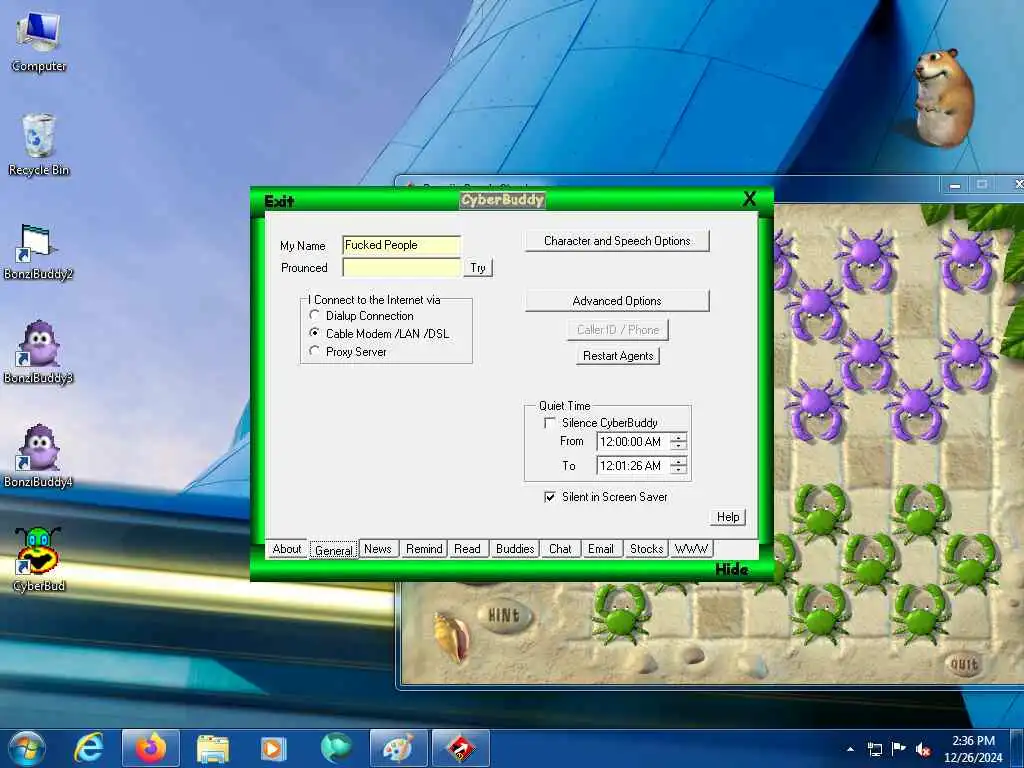
Task: Toggle Silent in Screen Saver checkbox
Action: pyautogui.click(x=550, y=497)
